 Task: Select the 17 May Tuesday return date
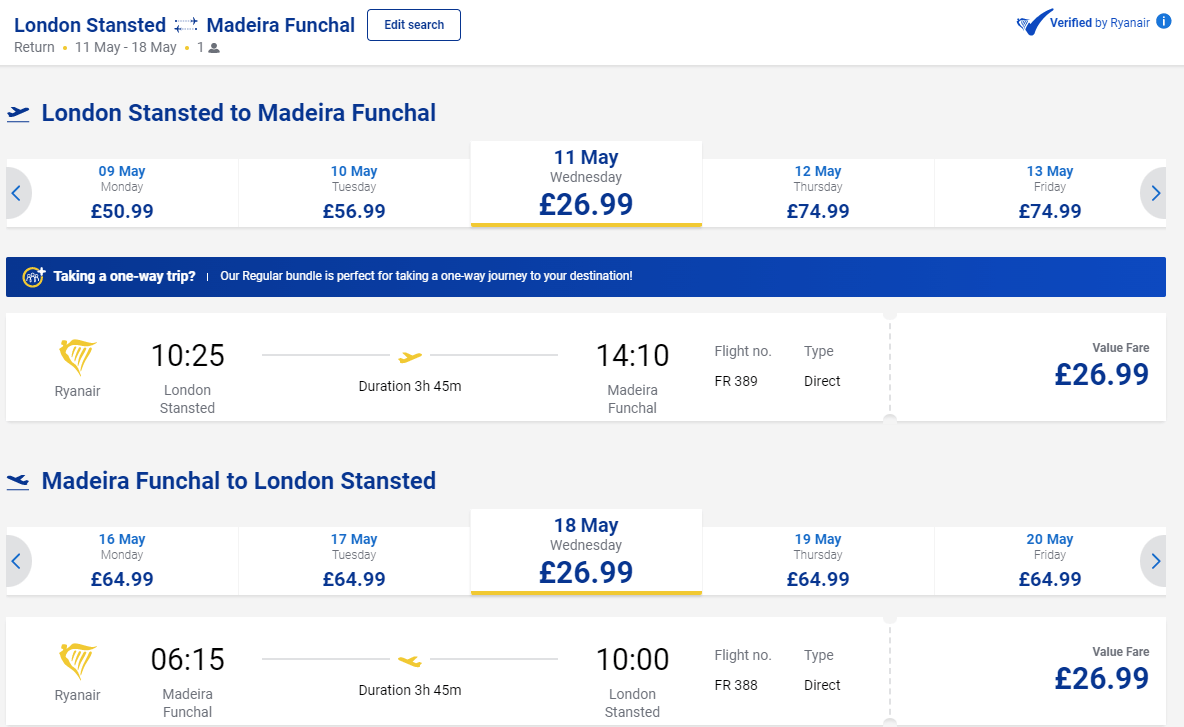[x=354, y=561]
